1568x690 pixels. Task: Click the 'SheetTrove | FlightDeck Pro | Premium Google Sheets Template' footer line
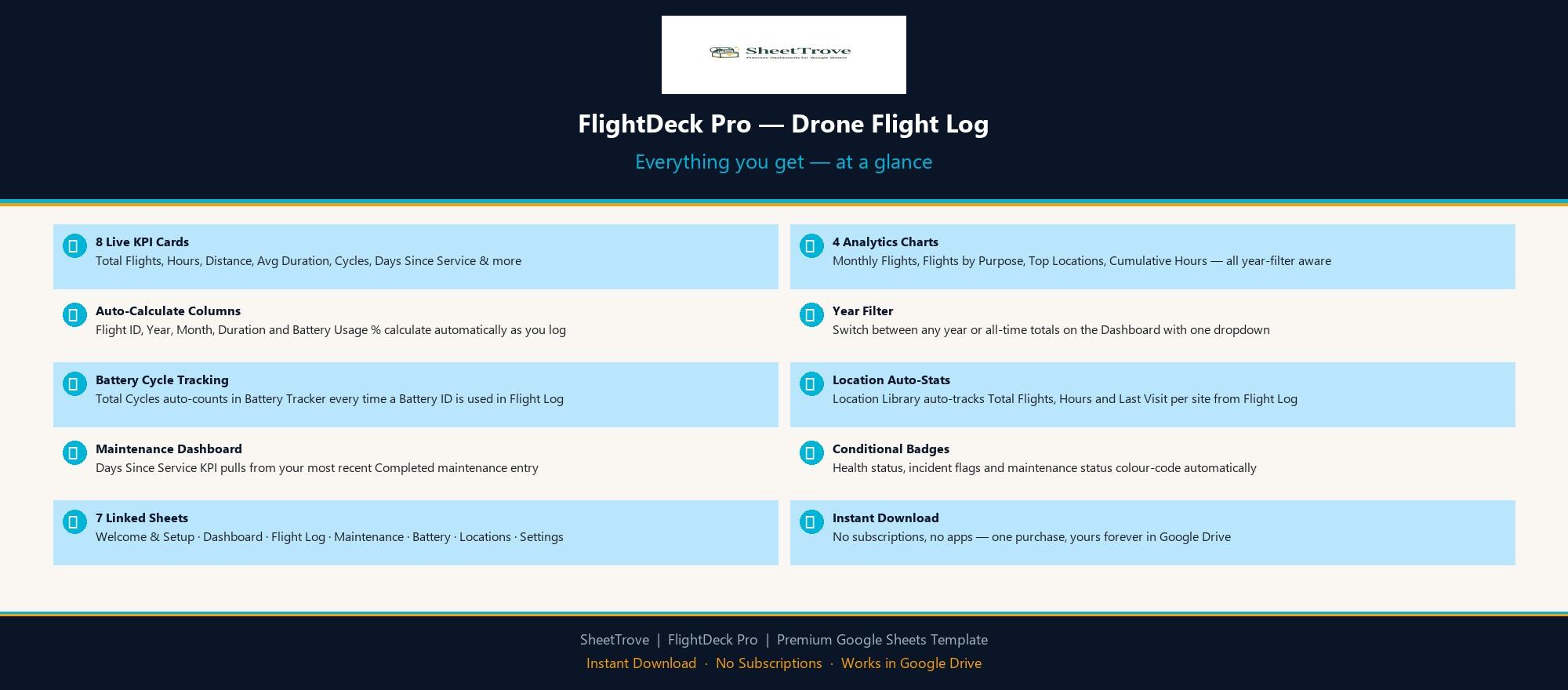tap(784, 640)
